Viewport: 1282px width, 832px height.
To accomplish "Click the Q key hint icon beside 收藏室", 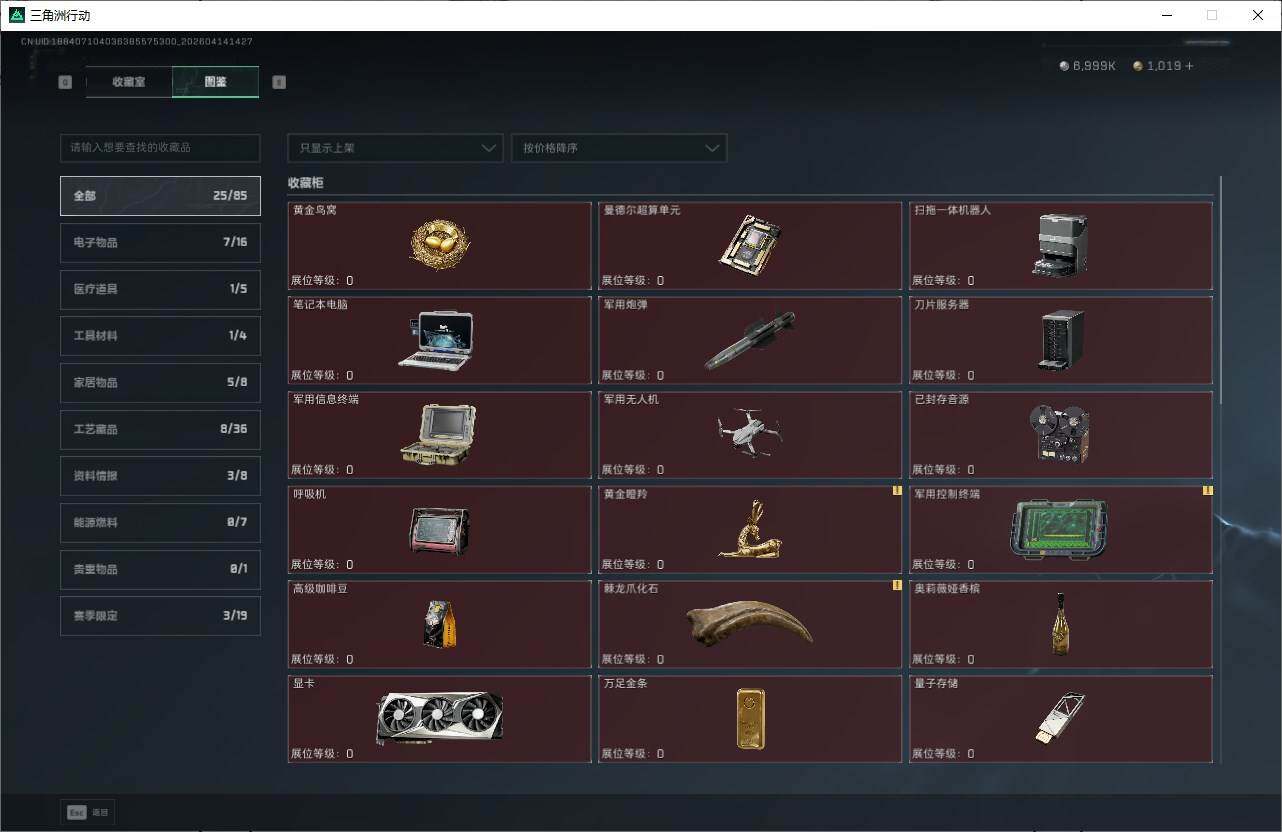I will point(65,82).
